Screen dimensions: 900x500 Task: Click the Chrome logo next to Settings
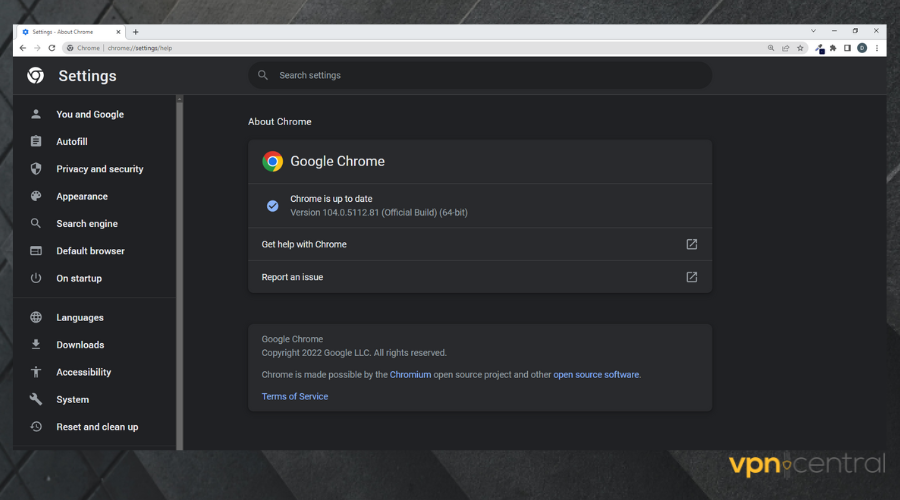coord(36,75)
